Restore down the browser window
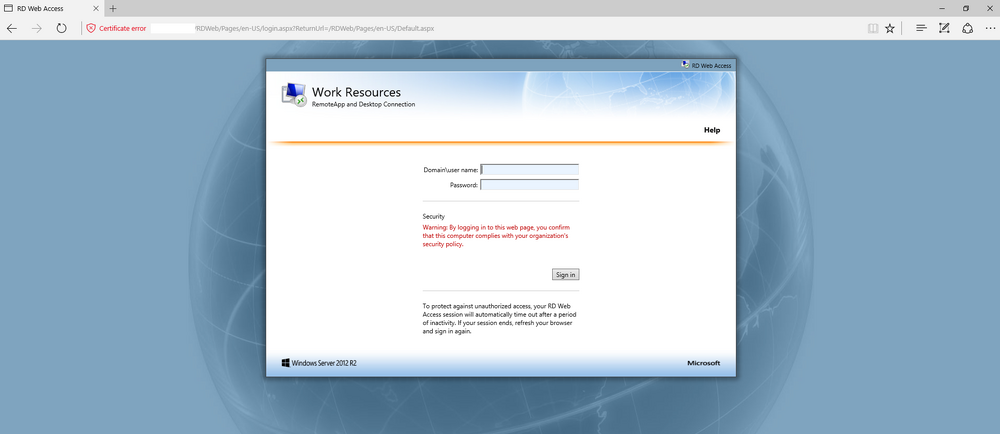 click(x=966, y=8)
